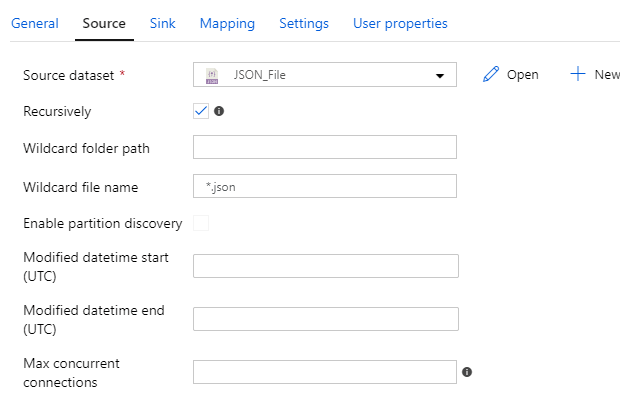Expand the Source dataset dropdown arrow
Screen dimensions: 630x410
tap(439, 76)
